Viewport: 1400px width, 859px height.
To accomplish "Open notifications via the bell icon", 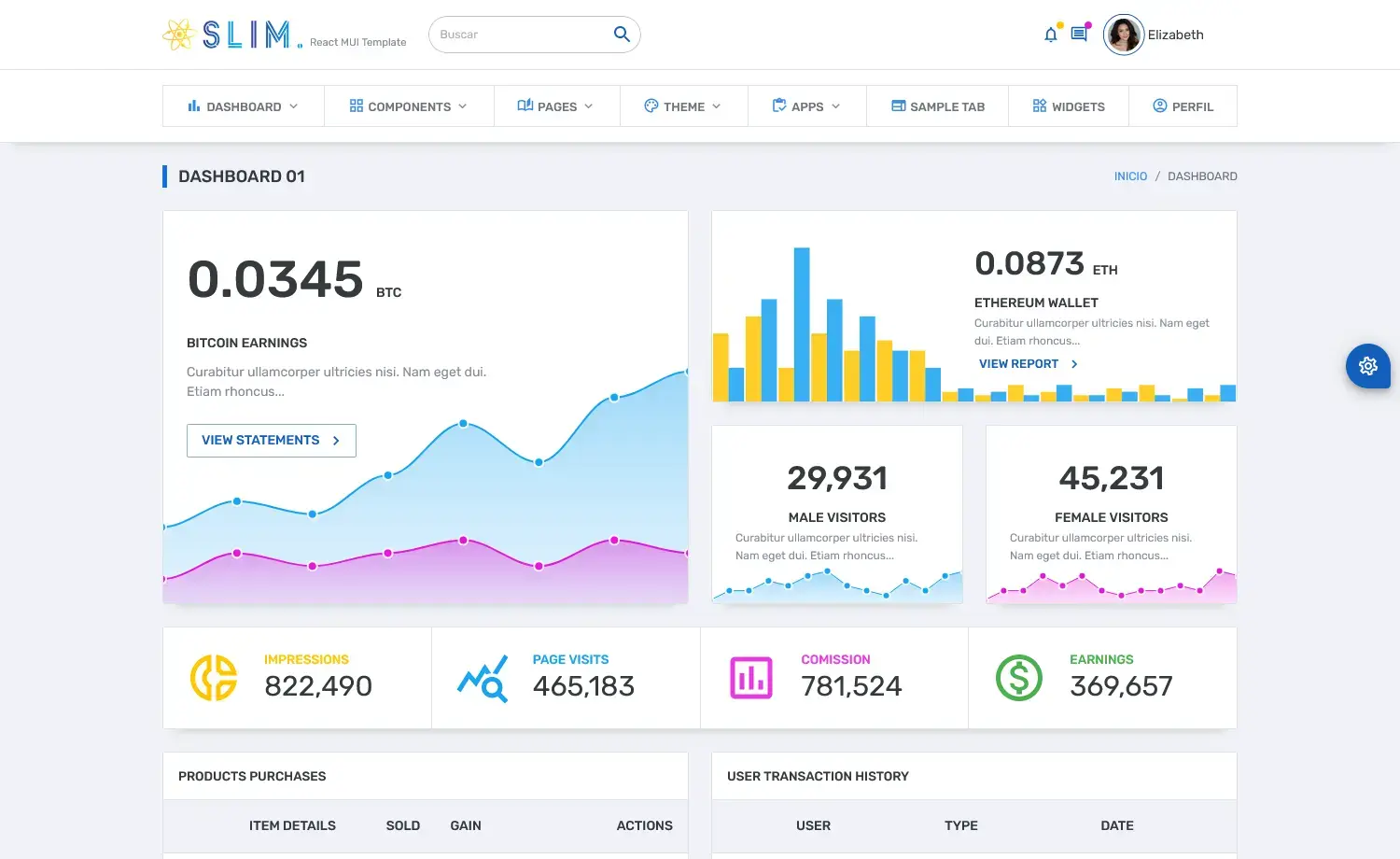I will pyautogui.click(x=1050, y=34).
